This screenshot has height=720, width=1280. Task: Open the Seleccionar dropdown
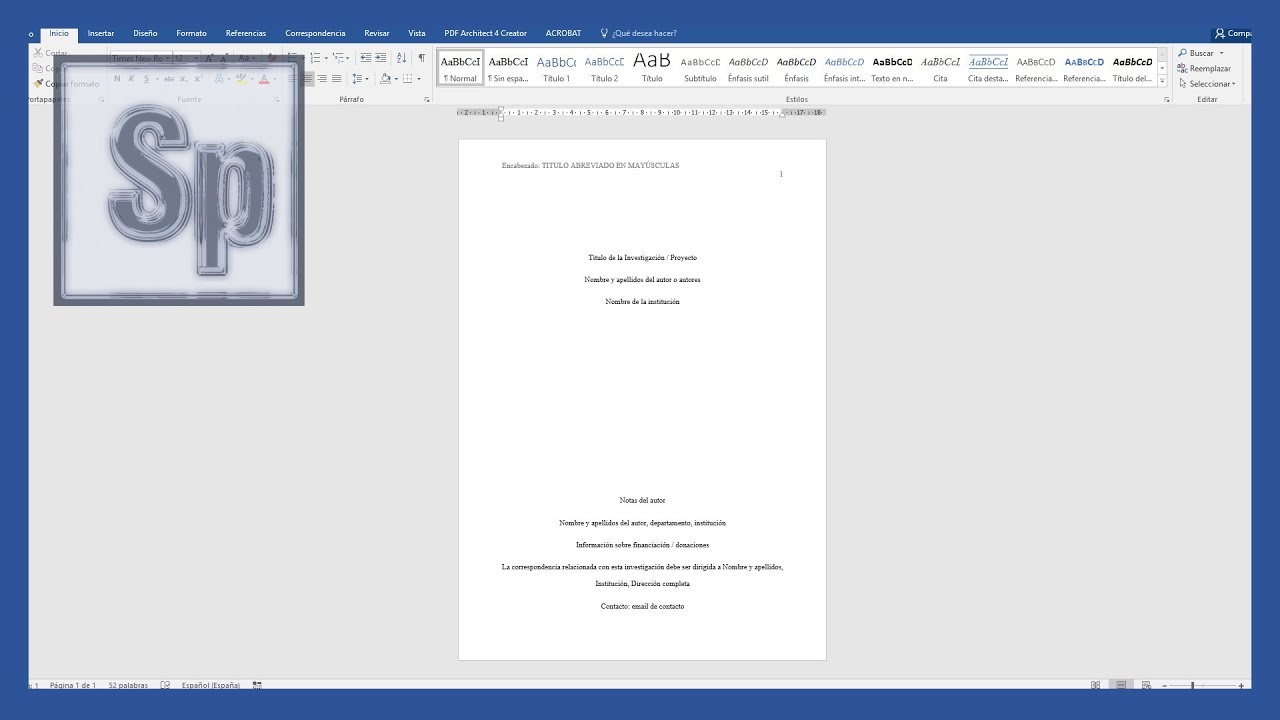tap(1207, 84)
